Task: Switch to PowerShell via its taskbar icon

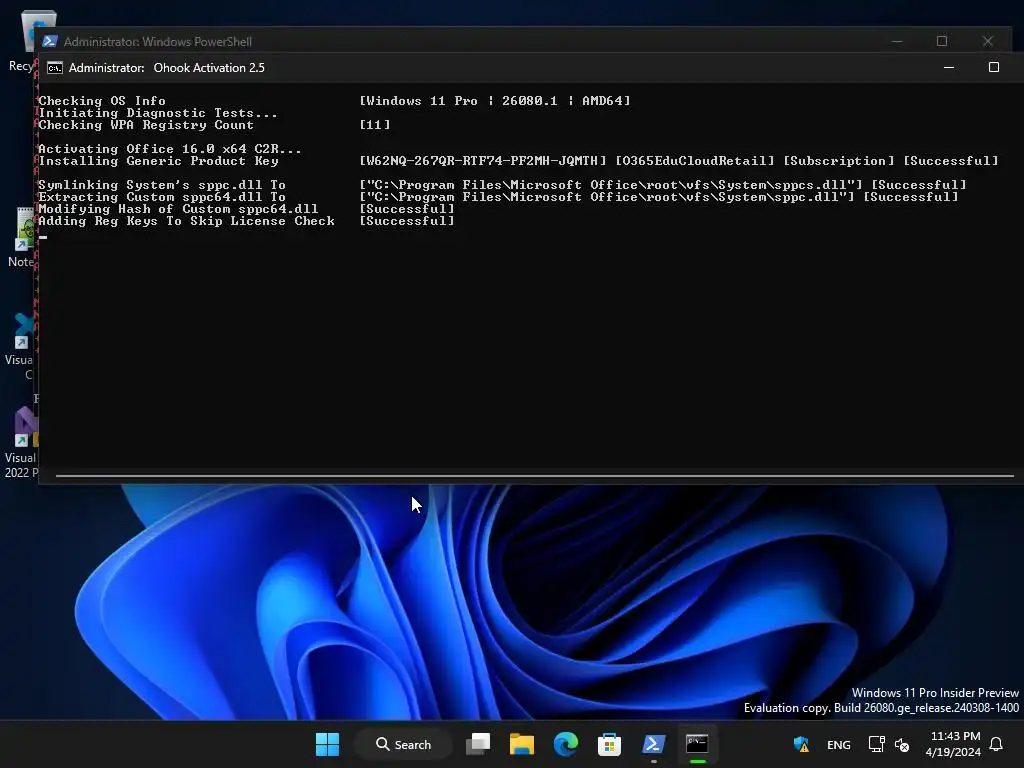Action: [653, 744]
